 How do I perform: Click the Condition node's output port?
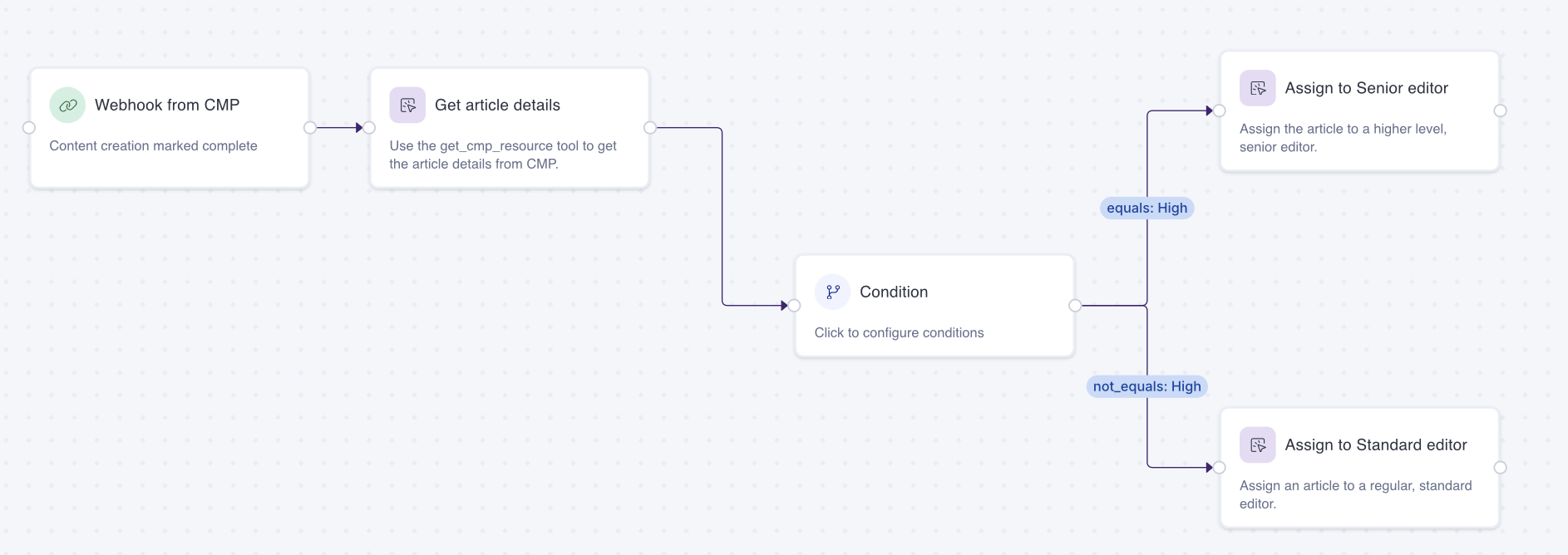pyautogui.click(x=1075, y=306)
